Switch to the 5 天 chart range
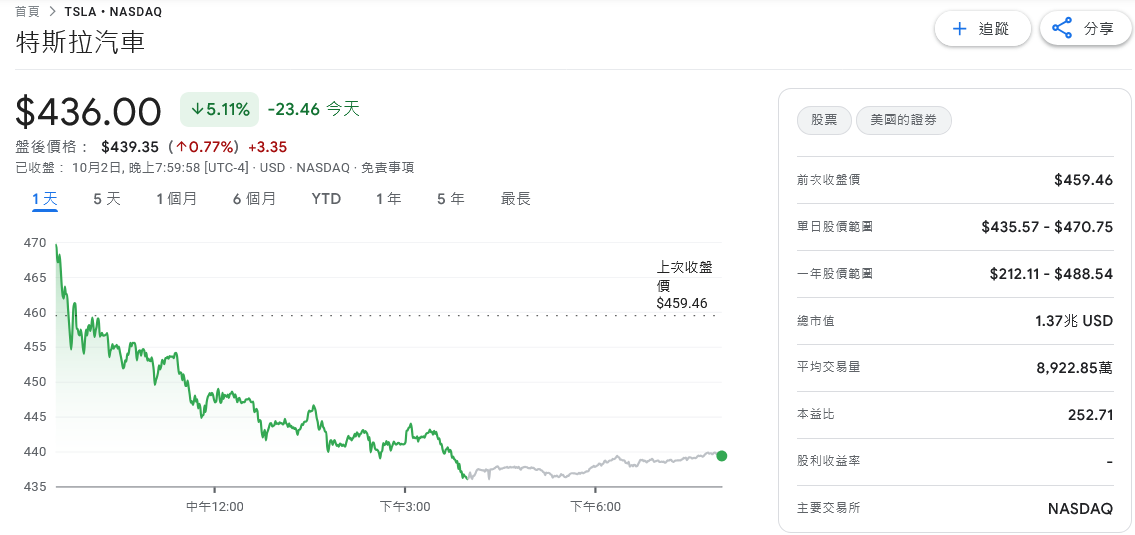The height and width of the screenshot is (535, 1135). point(107,199)
